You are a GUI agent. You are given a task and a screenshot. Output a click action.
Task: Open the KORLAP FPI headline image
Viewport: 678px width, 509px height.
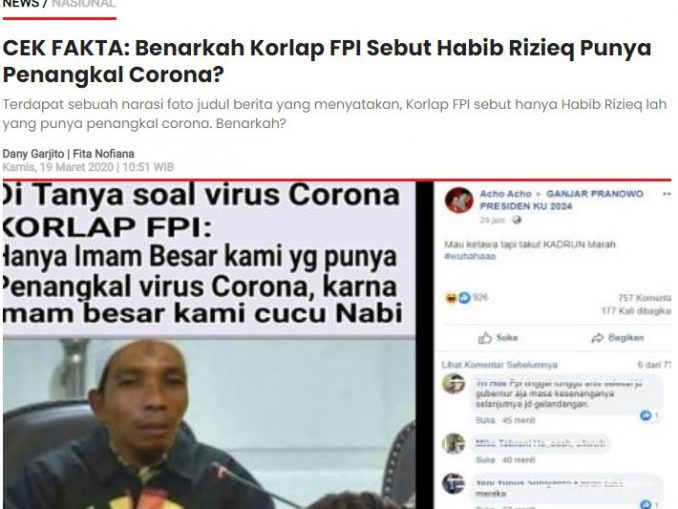click(209, 345)
